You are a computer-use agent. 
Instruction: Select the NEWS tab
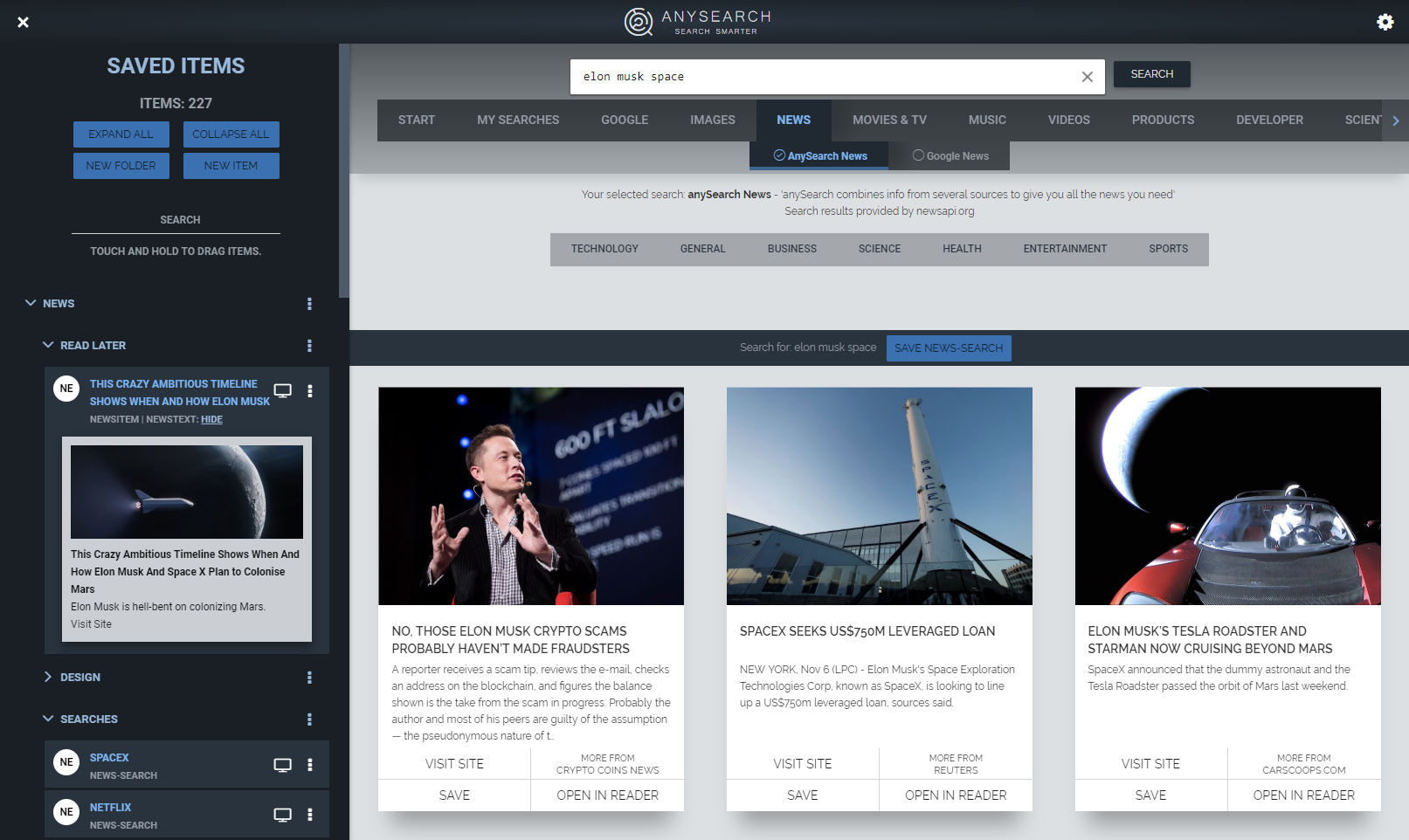794,120
